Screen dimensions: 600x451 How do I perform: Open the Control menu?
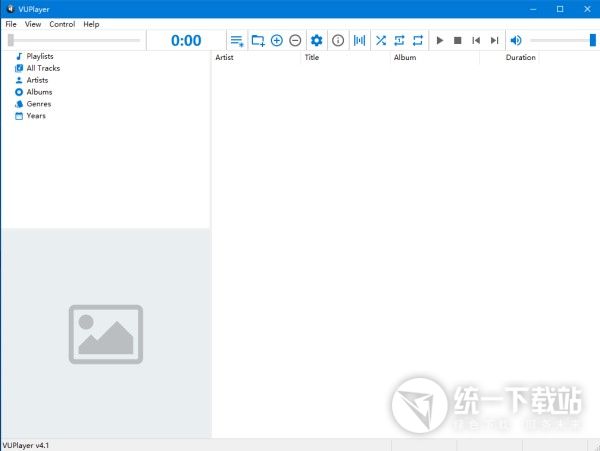62,24
